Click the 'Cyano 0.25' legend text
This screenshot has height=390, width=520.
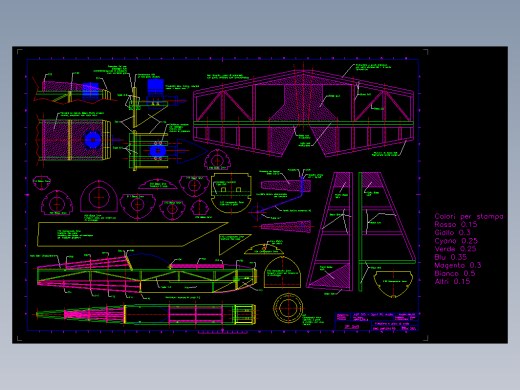click(456, 241)
